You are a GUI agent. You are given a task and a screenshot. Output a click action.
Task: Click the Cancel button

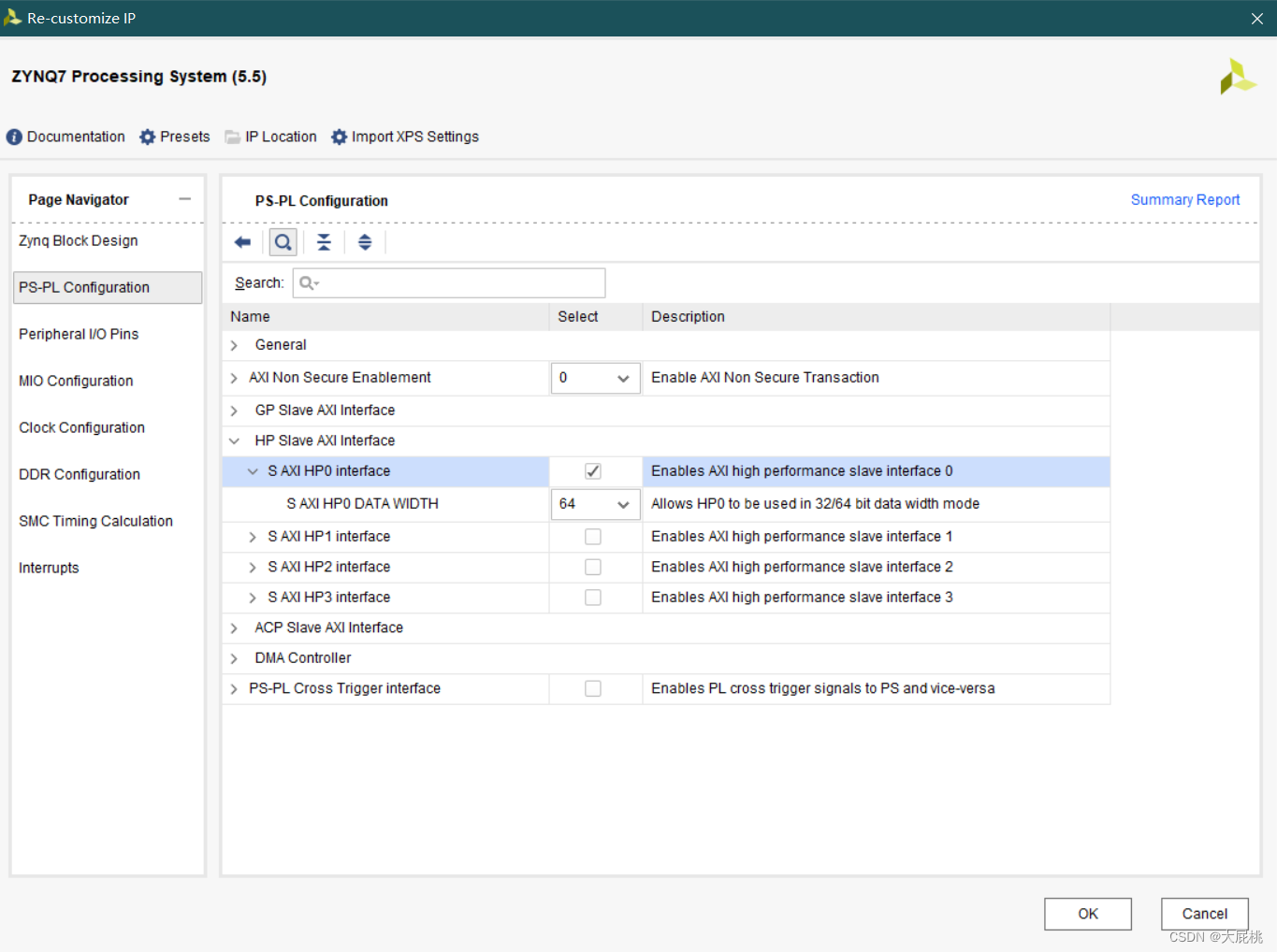click(1205, 914)
